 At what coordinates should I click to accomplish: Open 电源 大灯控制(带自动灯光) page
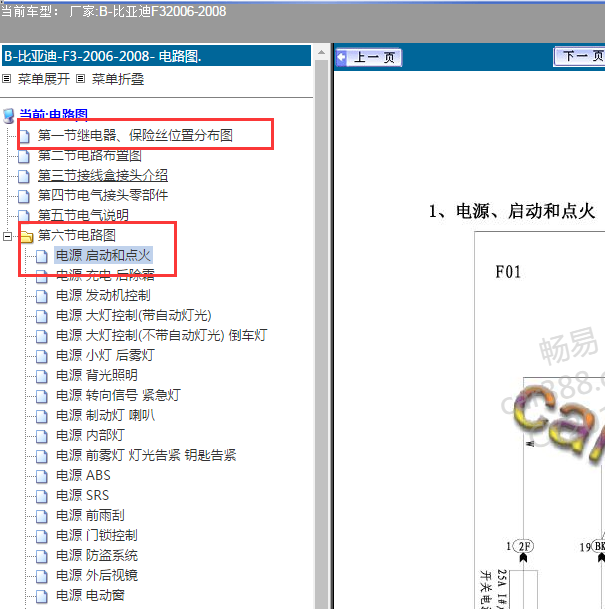[134, 315]
